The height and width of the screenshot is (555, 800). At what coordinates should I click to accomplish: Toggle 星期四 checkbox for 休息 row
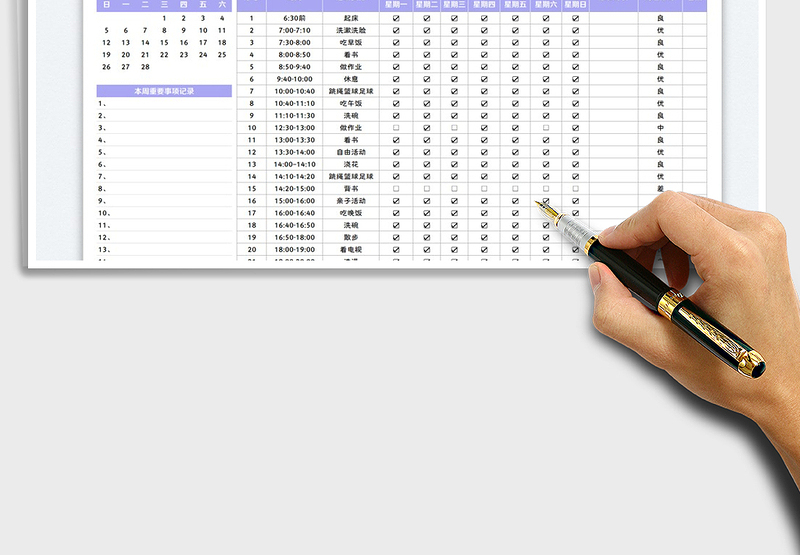pos(486,79)
